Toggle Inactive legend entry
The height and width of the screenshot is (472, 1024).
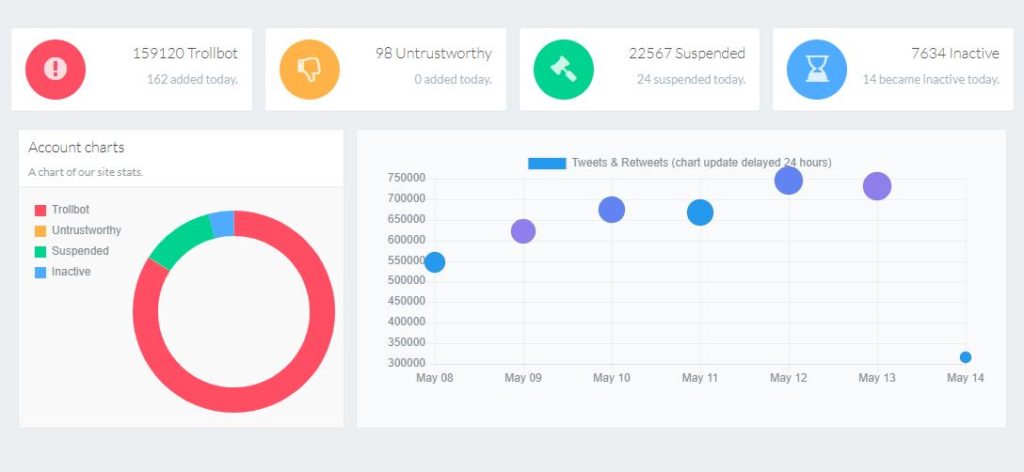point(63,272)
